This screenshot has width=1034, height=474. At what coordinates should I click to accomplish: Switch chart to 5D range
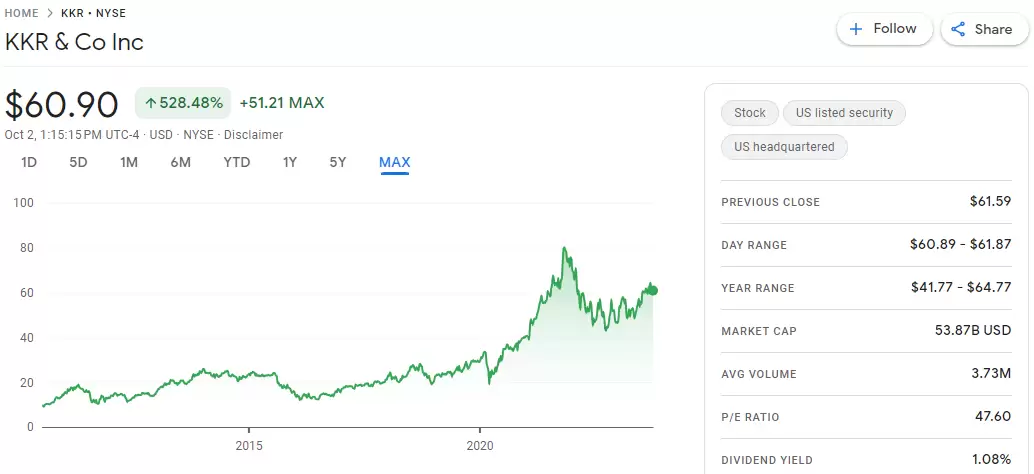click(x=78, y=162)
